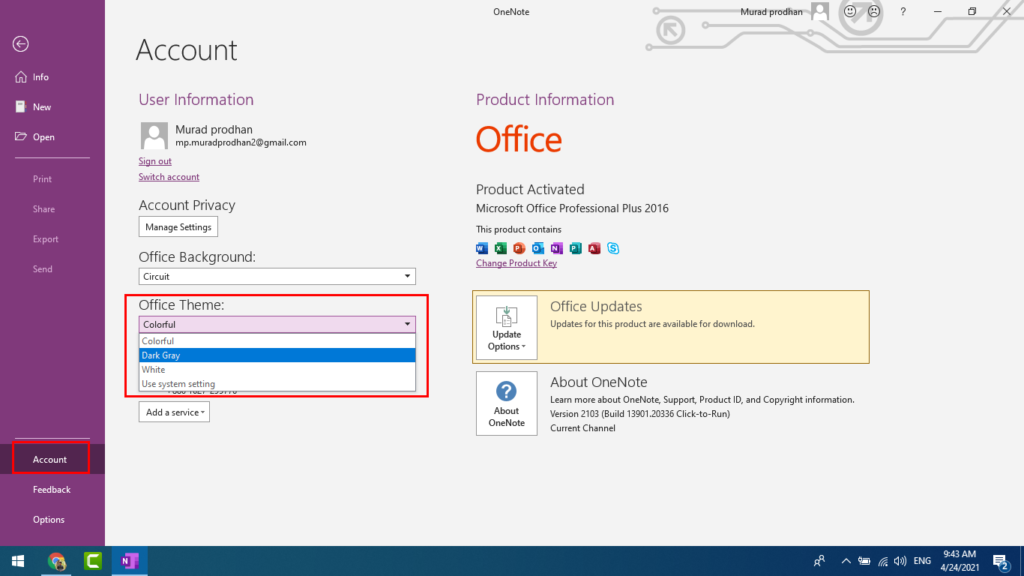Open the Account page in sidebar
The height and width of the screenshot is (576, 1024).
pos(52,459)
